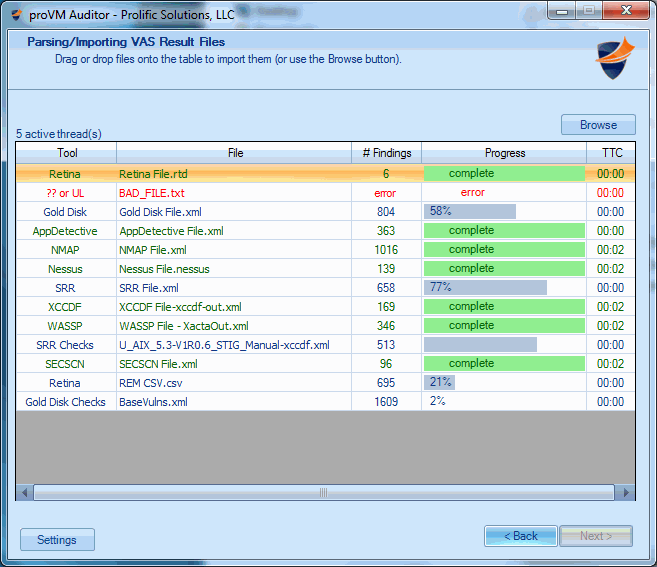Click the XCCDF tool cell

click(x=66, y=307)
